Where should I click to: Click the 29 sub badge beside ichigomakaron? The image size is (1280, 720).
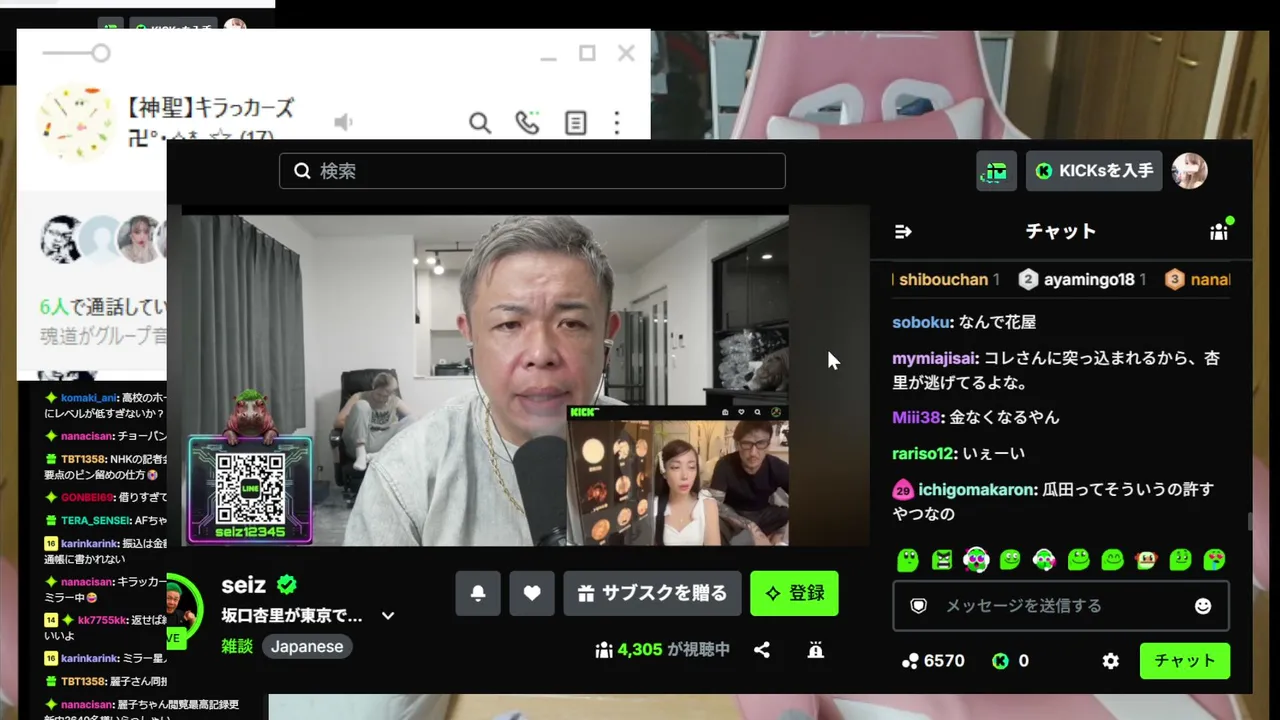(903, 490)
